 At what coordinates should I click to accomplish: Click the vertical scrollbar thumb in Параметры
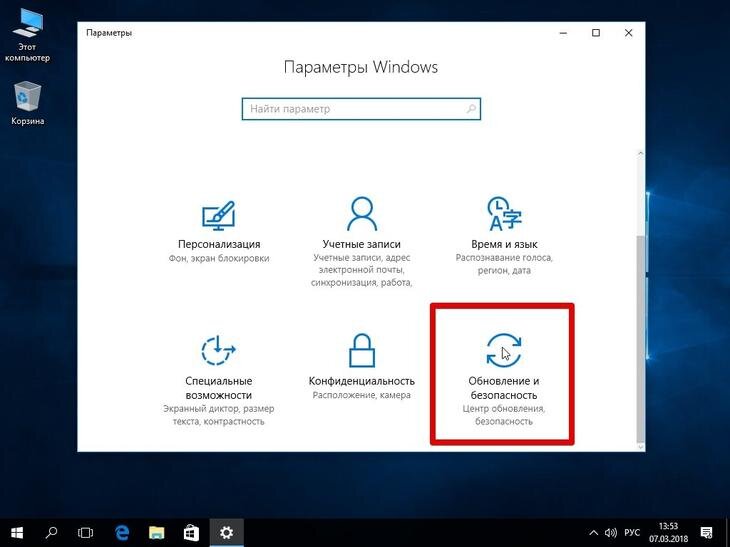(x=641, y=338)
